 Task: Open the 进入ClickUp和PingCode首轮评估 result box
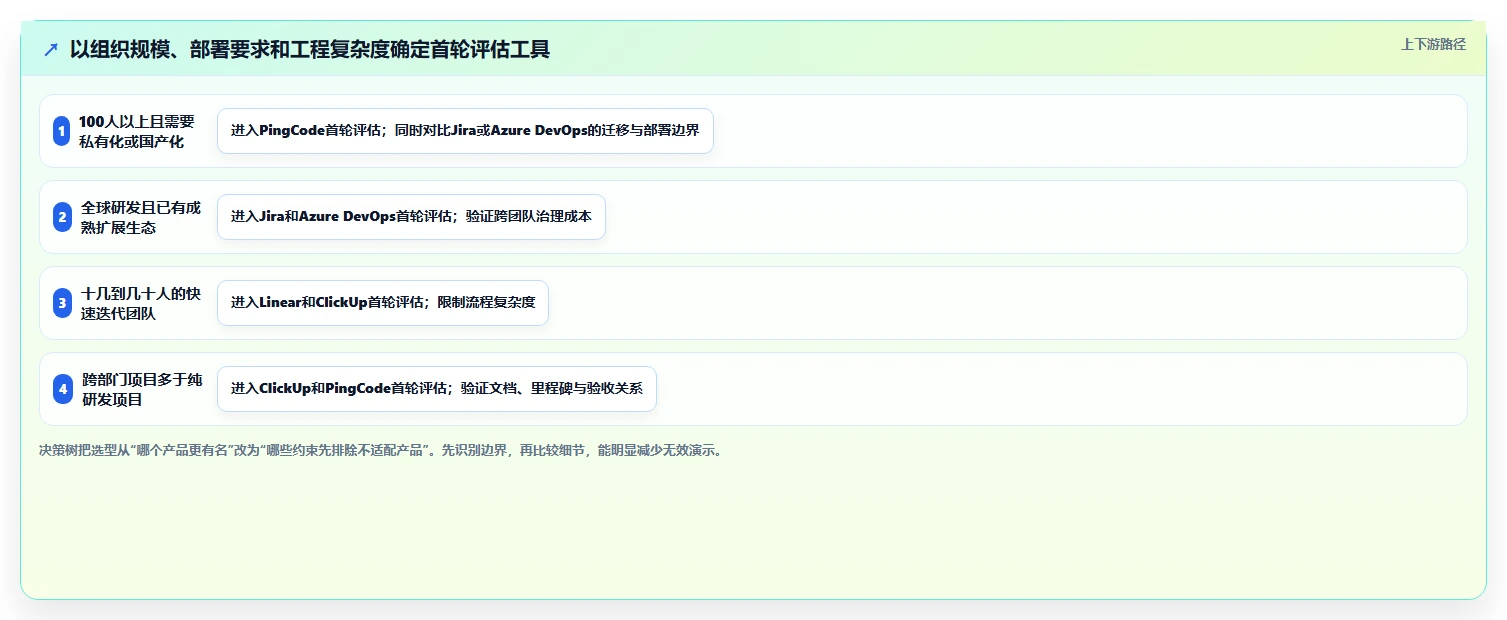(436, 389)
